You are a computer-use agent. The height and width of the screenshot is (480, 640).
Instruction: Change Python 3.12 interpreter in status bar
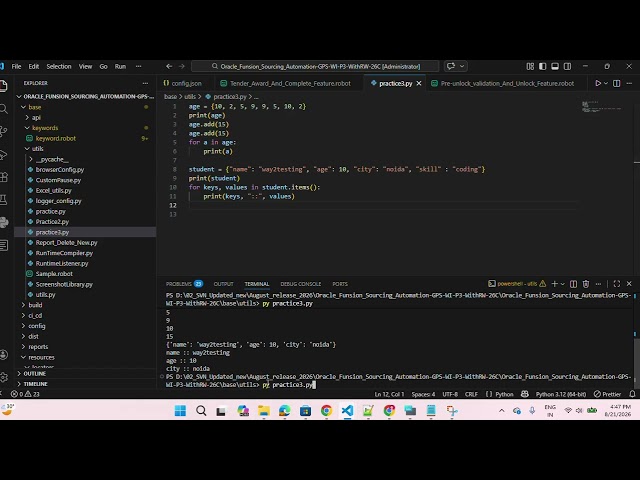(560, 394)
